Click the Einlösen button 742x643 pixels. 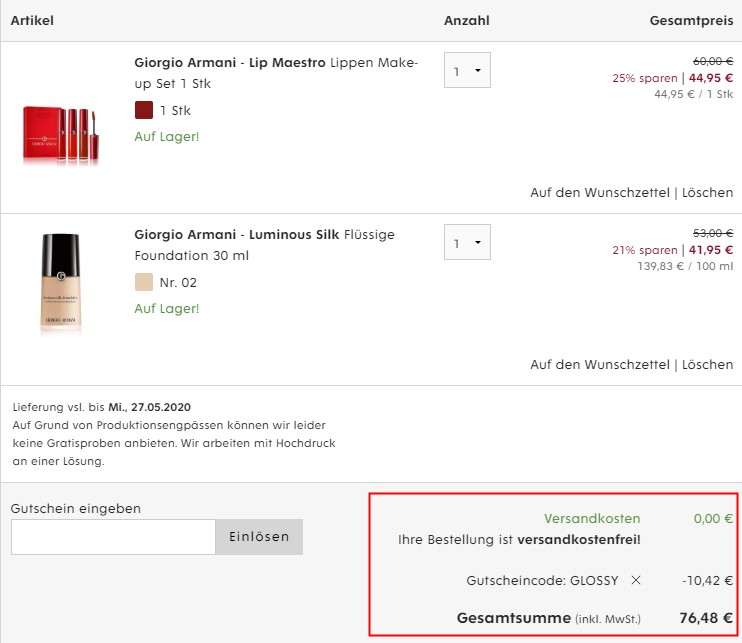[259, 537]
